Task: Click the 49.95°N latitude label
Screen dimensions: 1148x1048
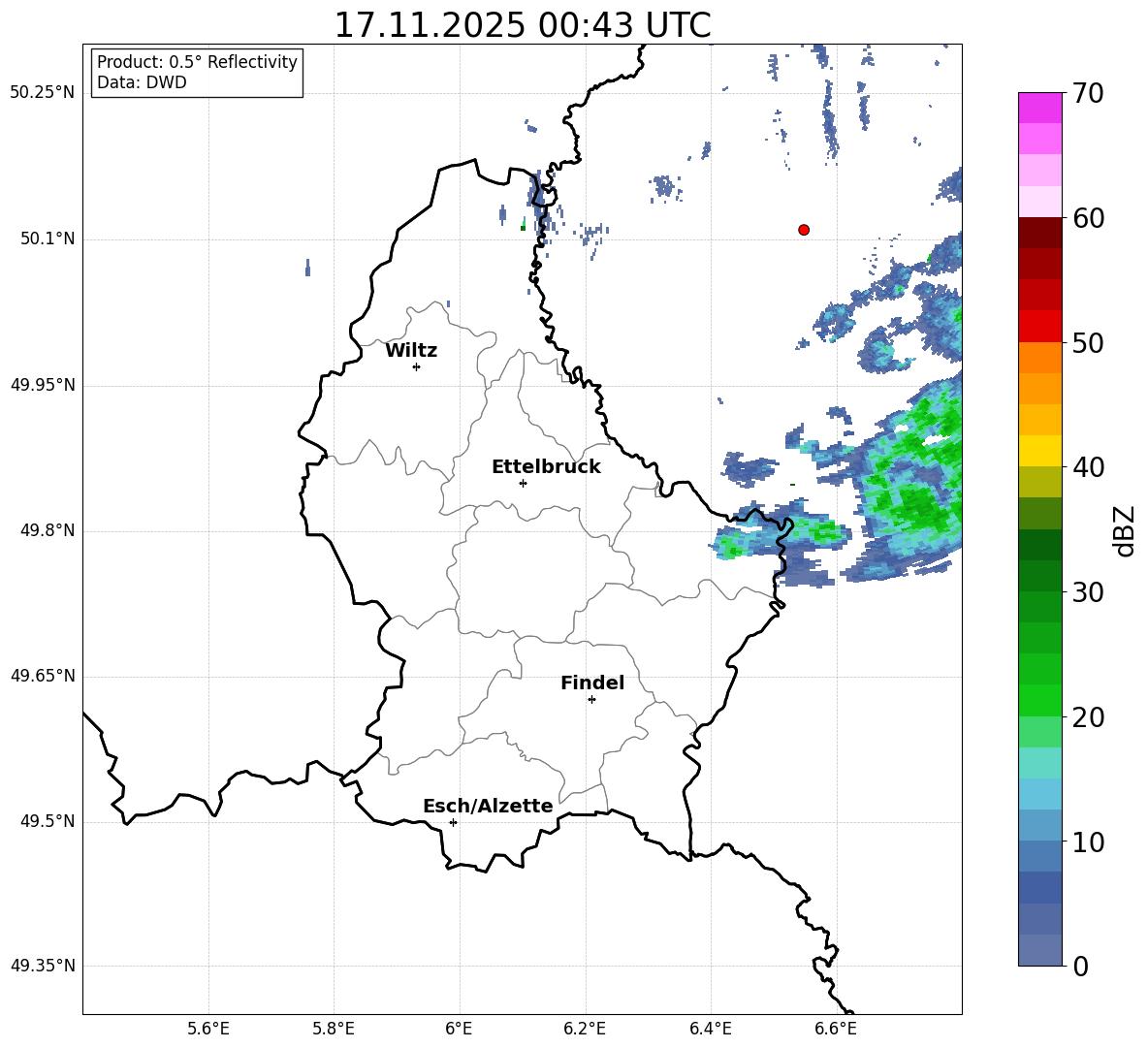Action: 43,386
